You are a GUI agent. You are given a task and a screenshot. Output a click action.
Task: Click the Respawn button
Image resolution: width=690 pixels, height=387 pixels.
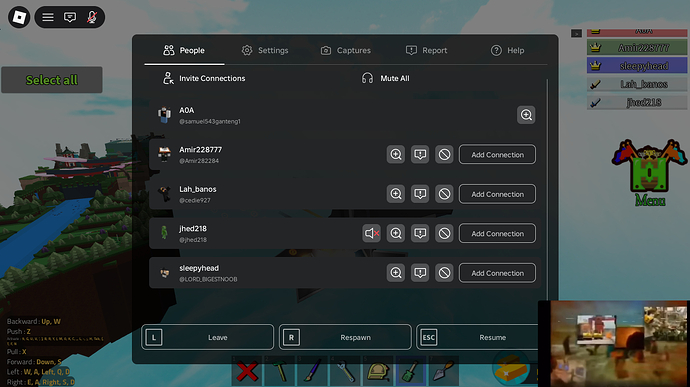pos(345,337)
